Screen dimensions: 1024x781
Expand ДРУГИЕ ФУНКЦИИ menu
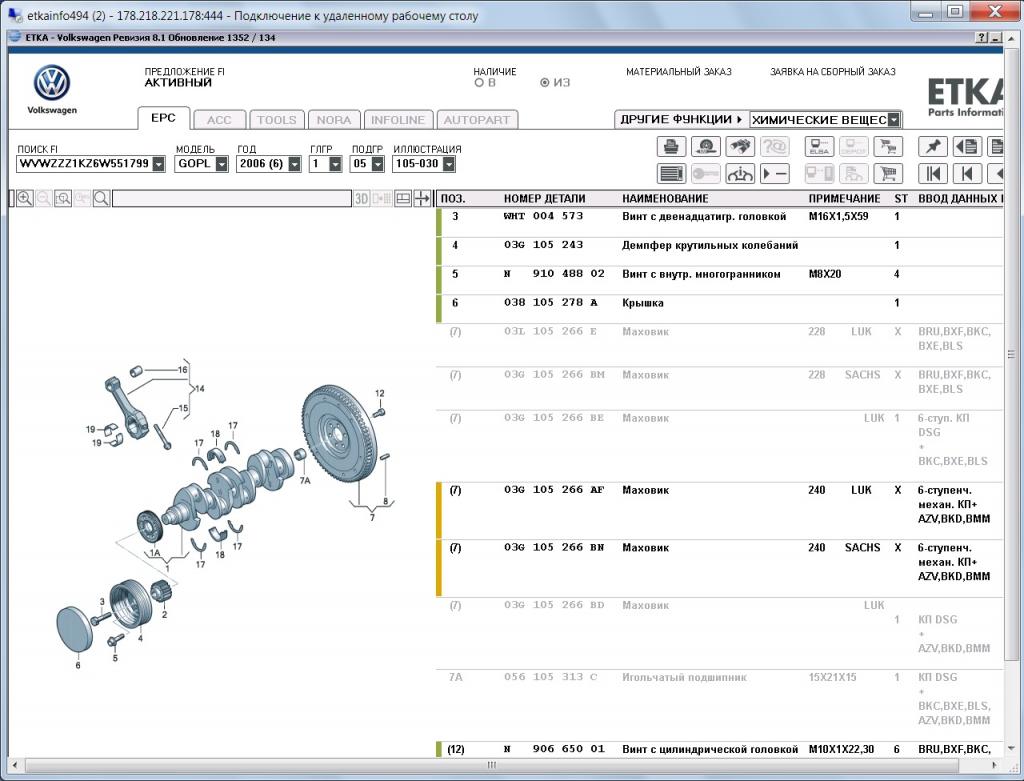tap(681, 120)
